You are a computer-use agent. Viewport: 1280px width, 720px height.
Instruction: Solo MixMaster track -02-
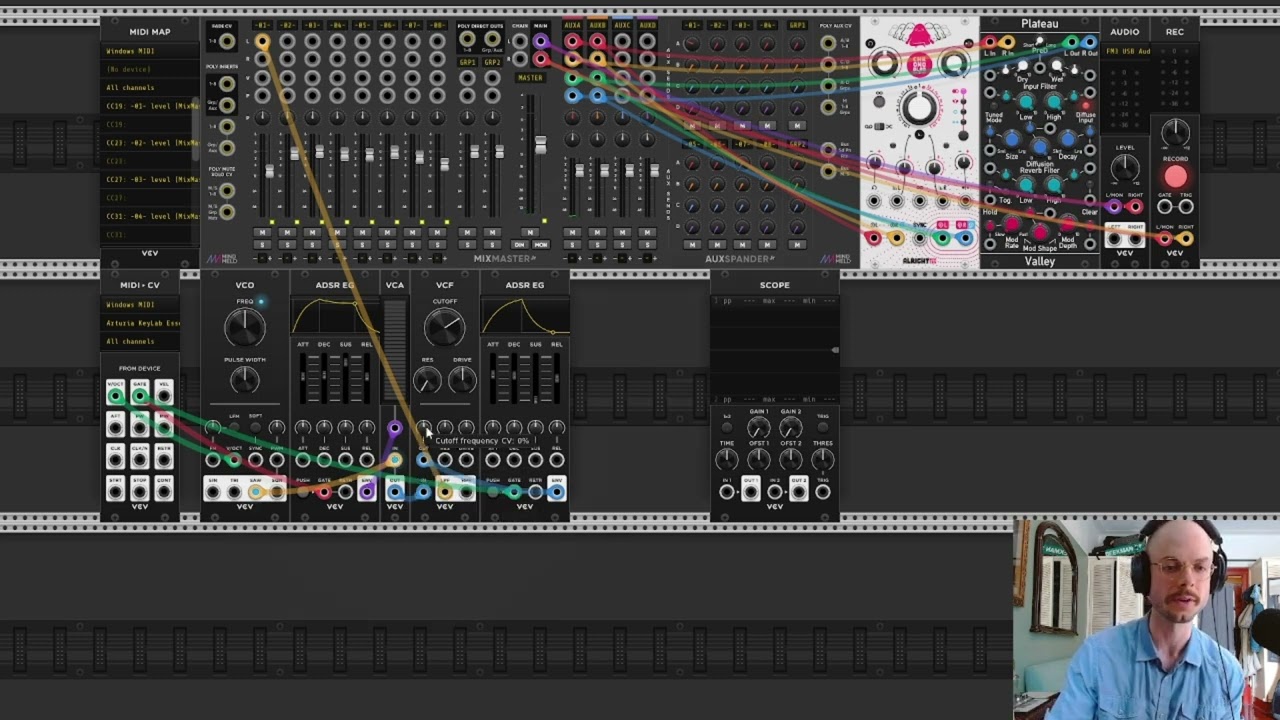[287, 245]
